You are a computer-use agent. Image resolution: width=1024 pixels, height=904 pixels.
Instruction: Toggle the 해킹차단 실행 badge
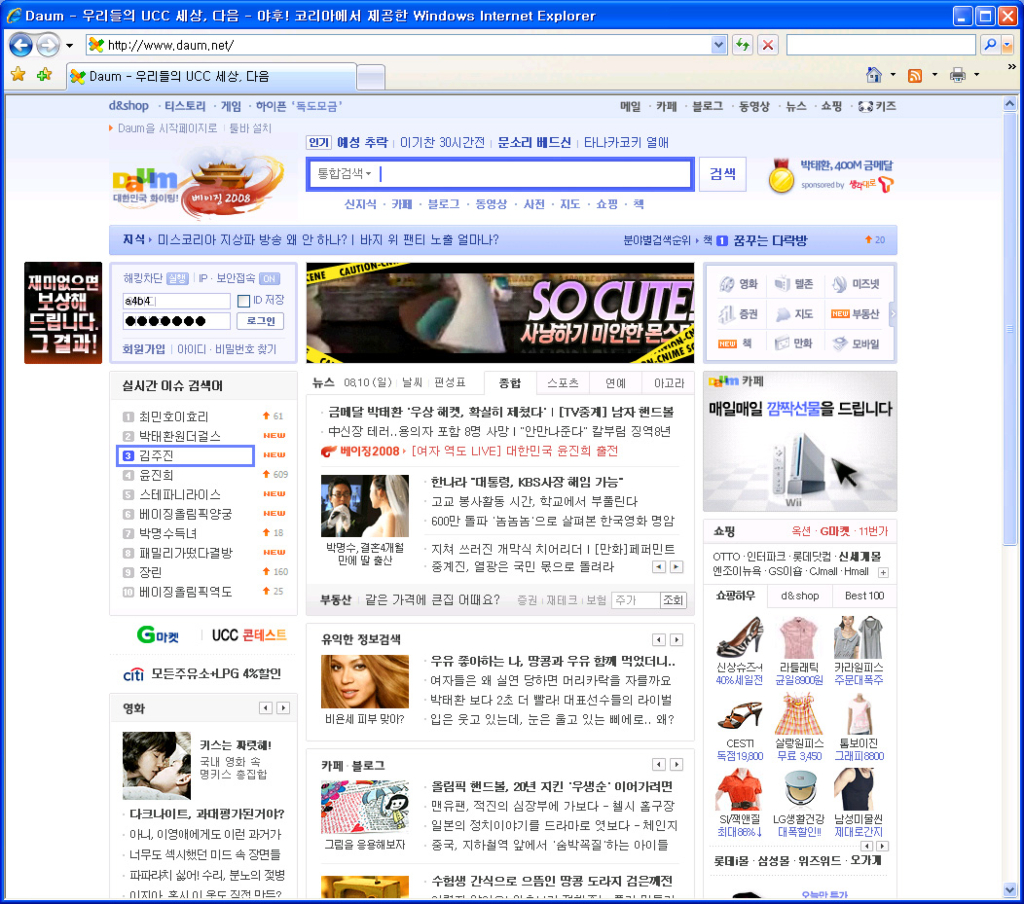point(177,278)
